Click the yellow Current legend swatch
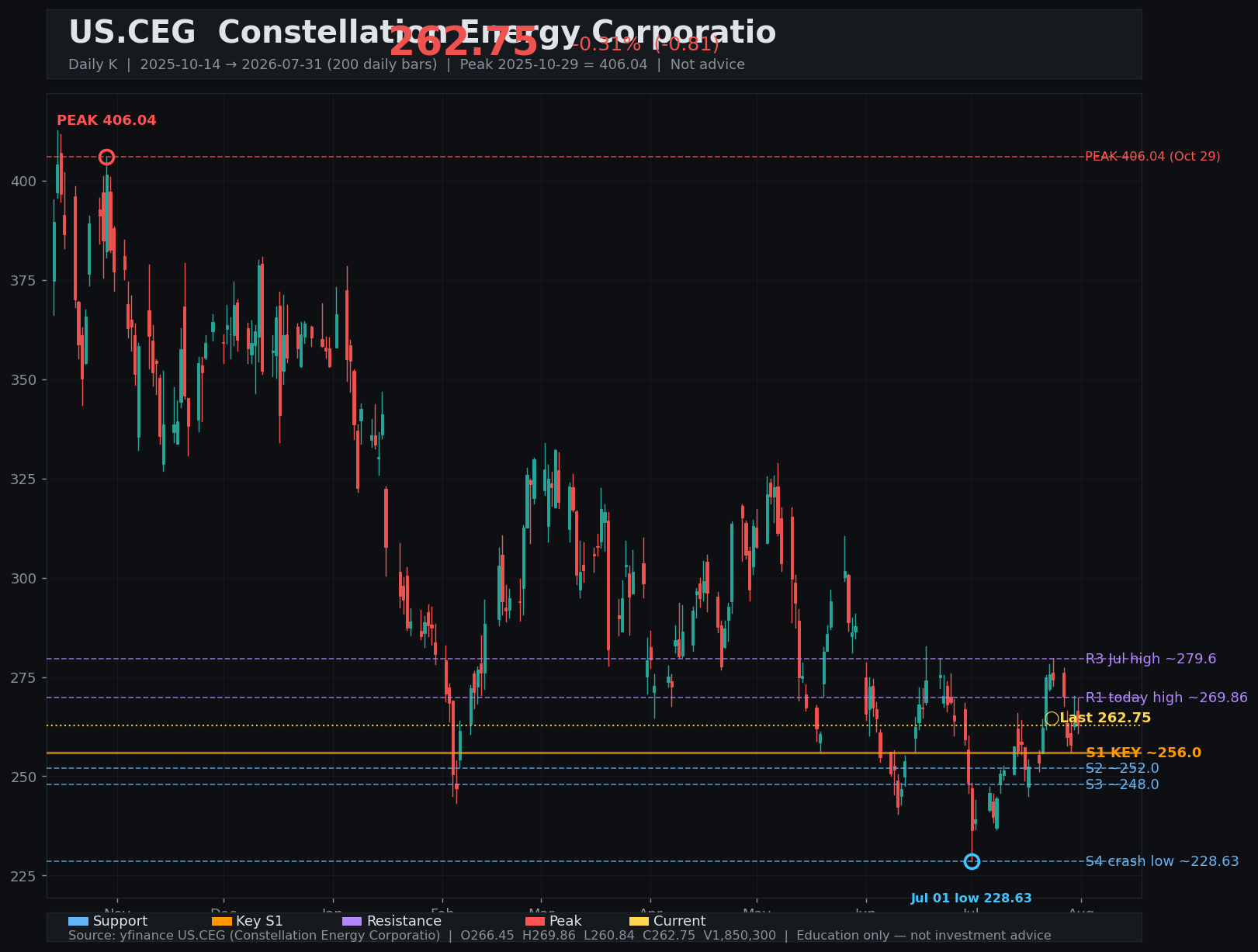The height and width of the screenshot is (952, 1258). [639, 921]
